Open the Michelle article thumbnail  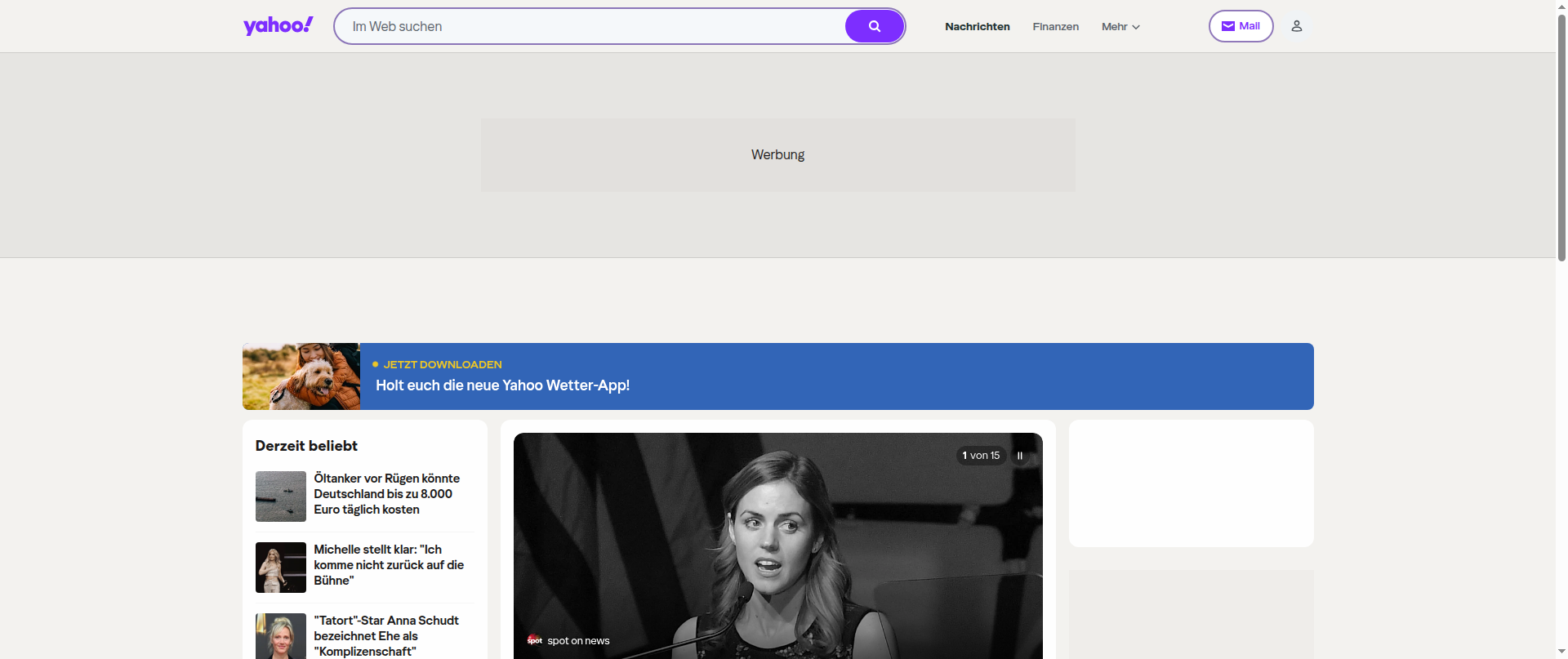point(281,568)
